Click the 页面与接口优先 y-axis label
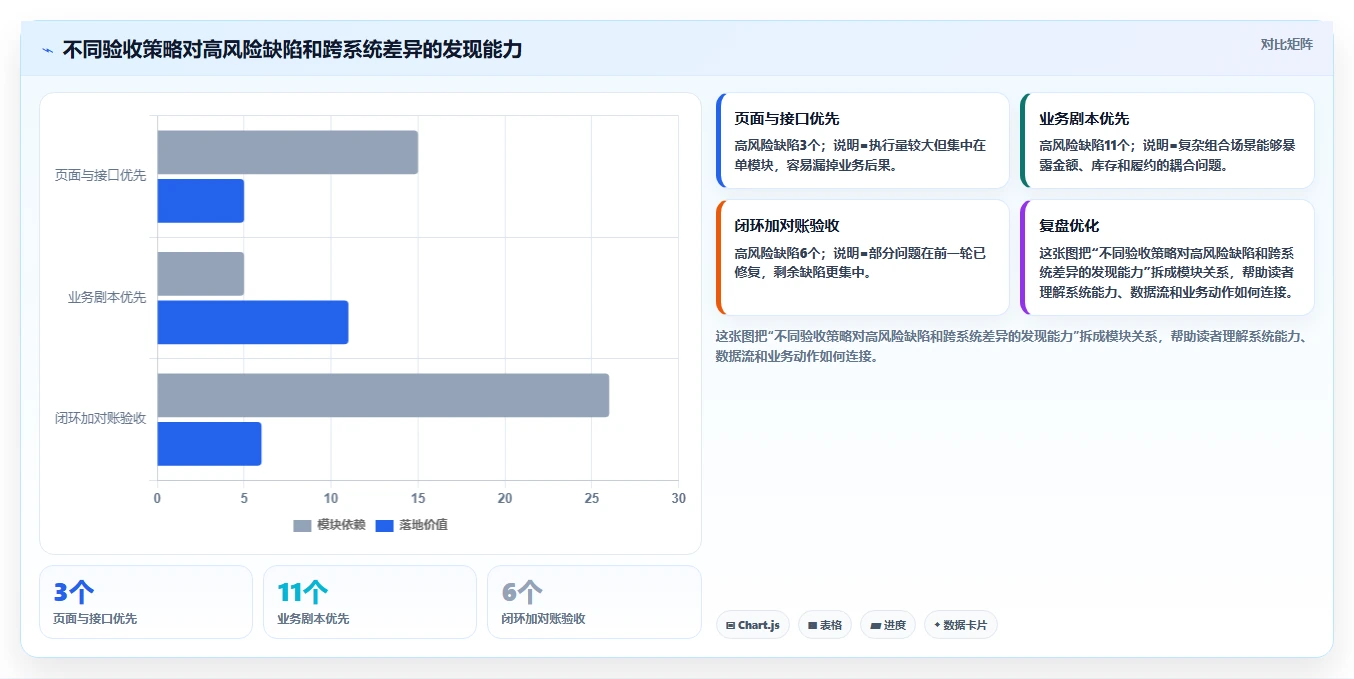 (x=100, y=176)
